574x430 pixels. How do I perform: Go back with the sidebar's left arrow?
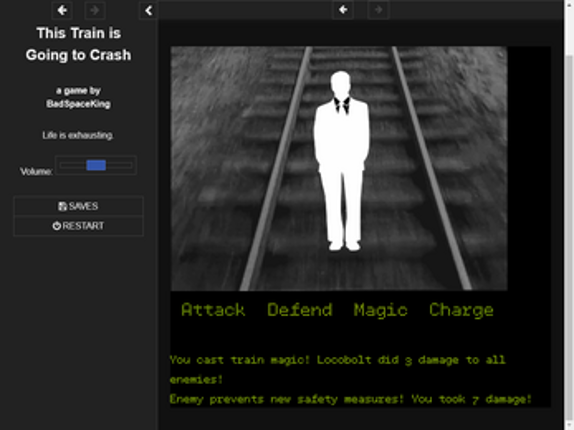62,10
